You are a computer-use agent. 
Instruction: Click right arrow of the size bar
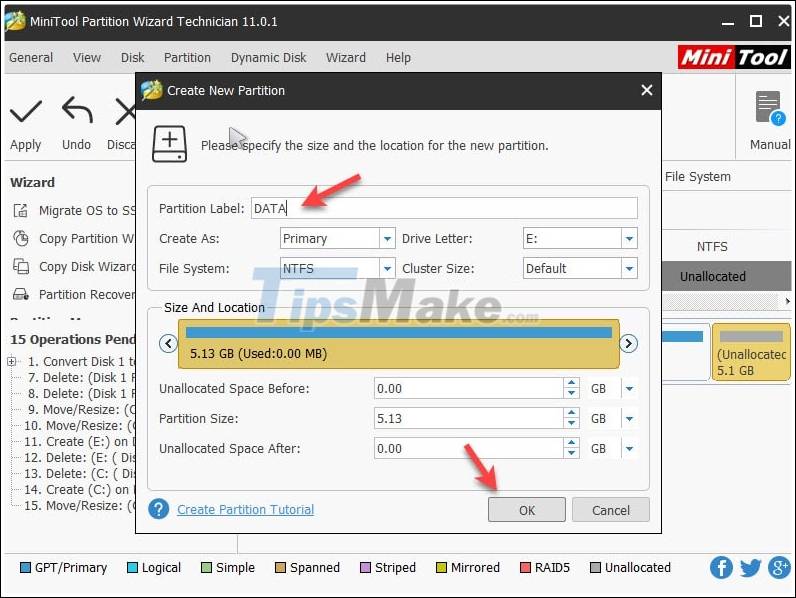pyautogui.click(x=628, y=344)
